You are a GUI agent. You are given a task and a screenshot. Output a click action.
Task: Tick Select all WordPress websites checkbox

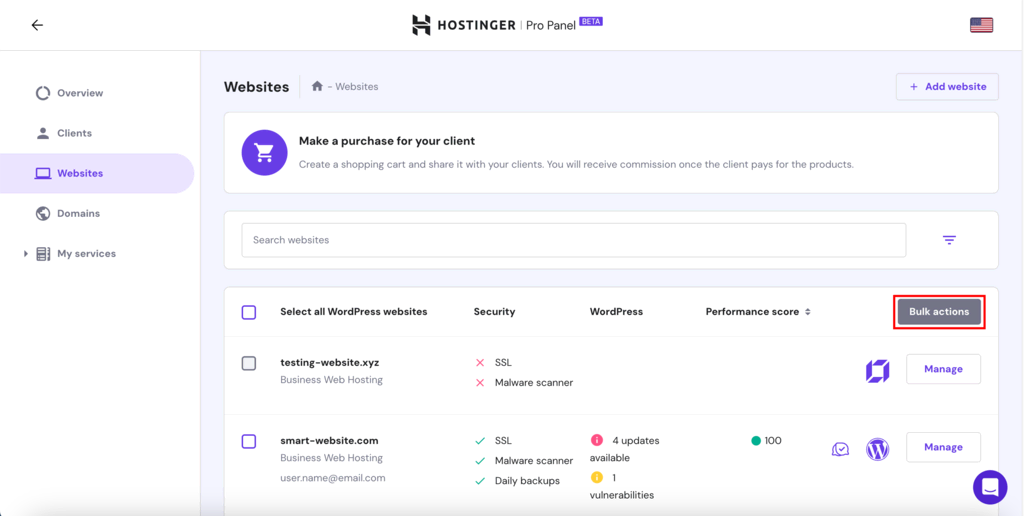(x=249, y=312)
